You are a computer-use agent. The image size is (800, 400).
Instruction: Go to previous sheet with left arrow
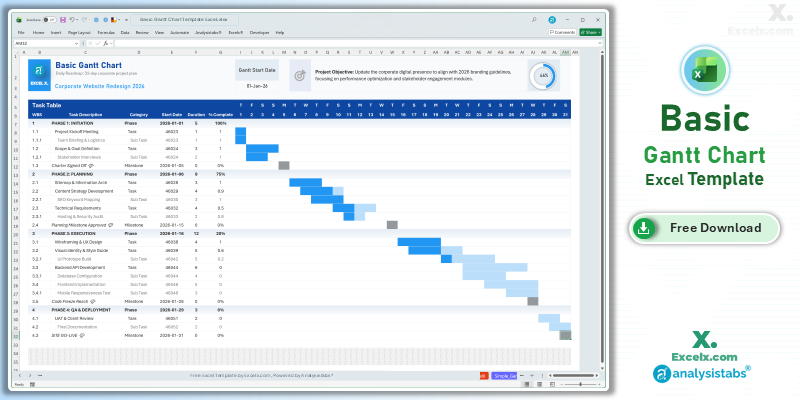click(x=20, y=376)
